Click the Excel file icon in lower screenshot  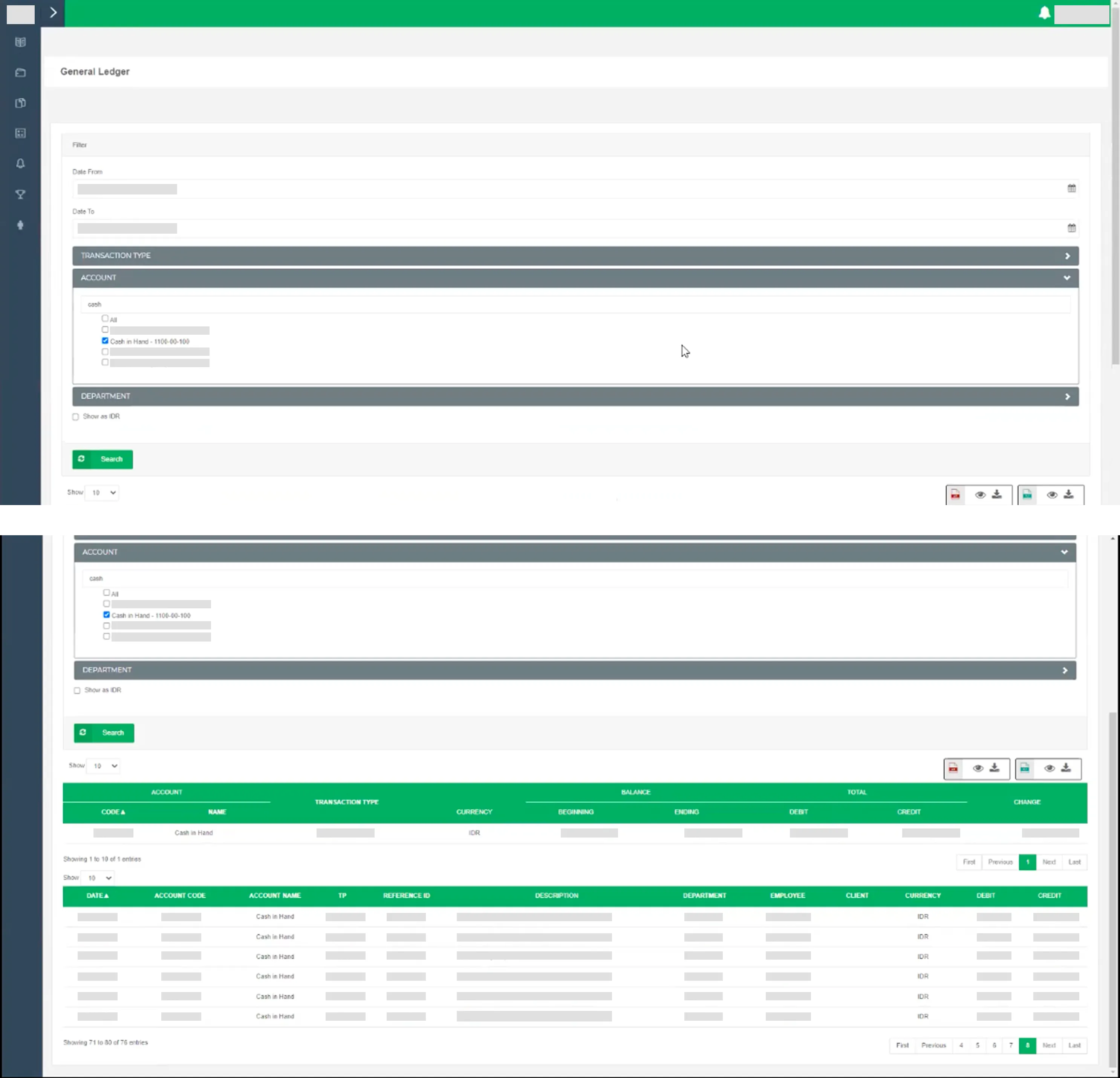[x=1025, y=768]
